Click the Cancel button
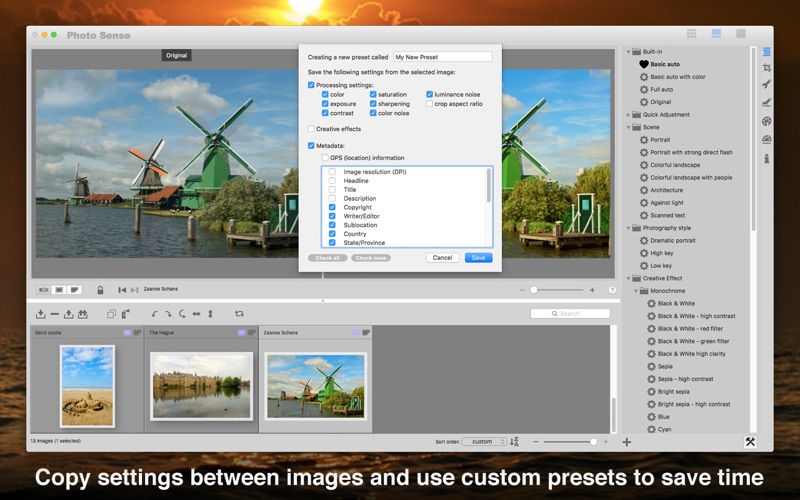 pyautogui.click(x=442, y=258)
